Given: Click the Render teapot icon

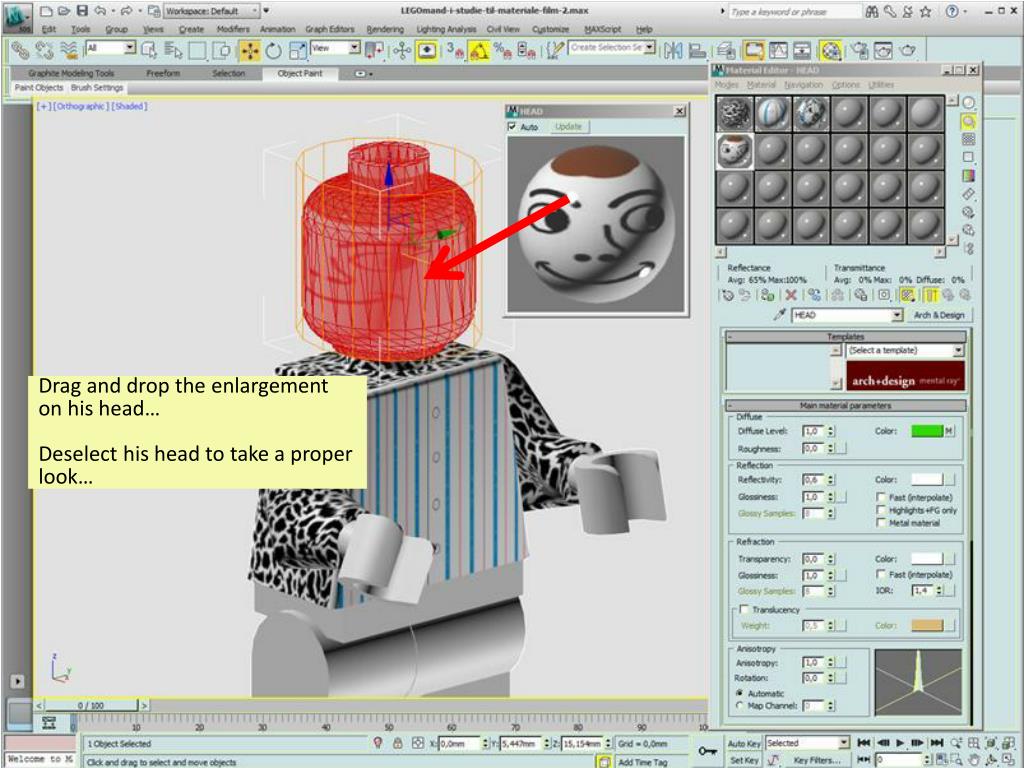Looking at the screenshot, I should click(908, 51).
